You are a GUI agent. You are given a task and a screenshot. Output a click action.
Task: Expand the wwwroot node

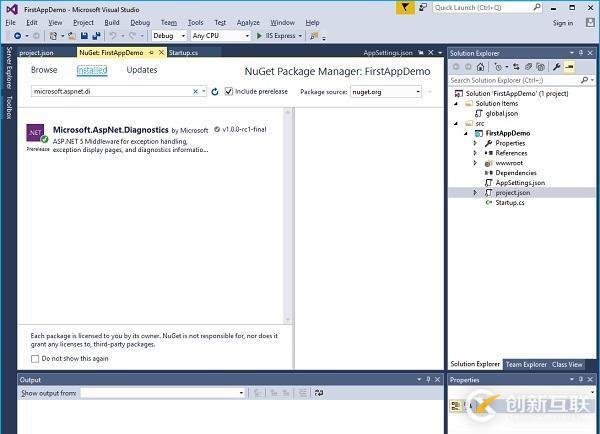(x=475, y=163)
